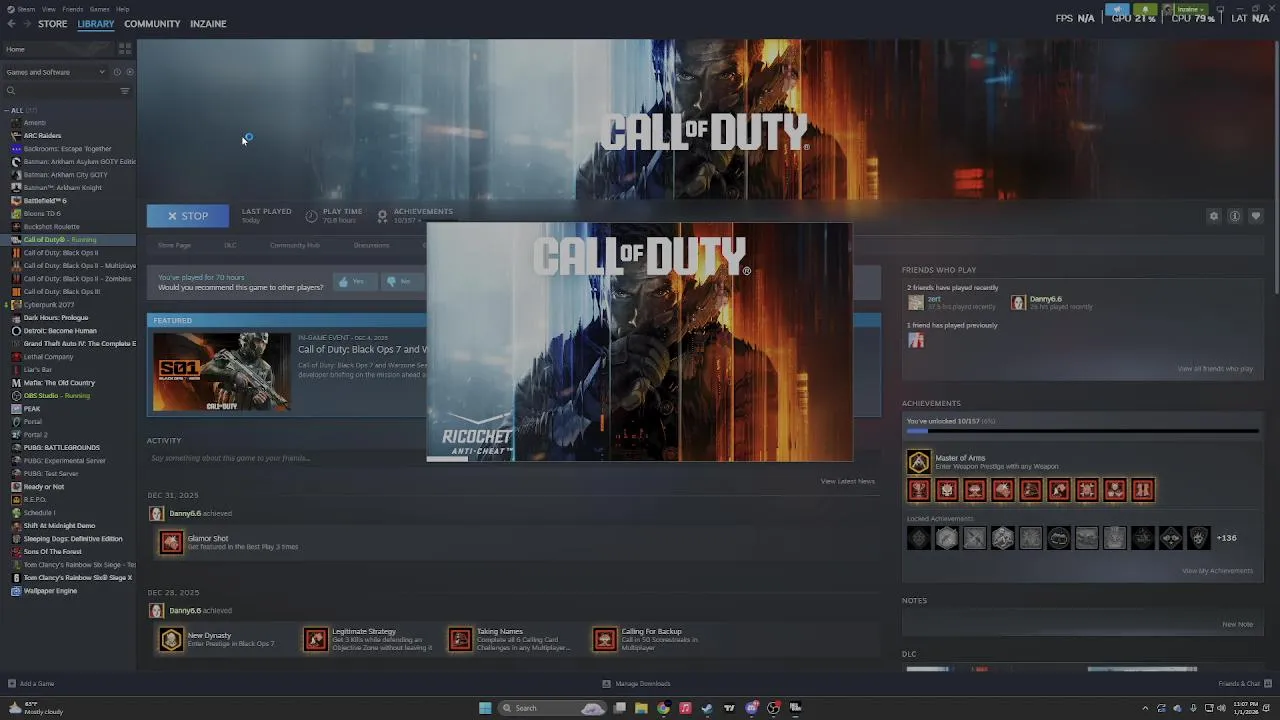The image size is (1280, 720).
Task: Open zert's friend avatar
Action: 916,302
